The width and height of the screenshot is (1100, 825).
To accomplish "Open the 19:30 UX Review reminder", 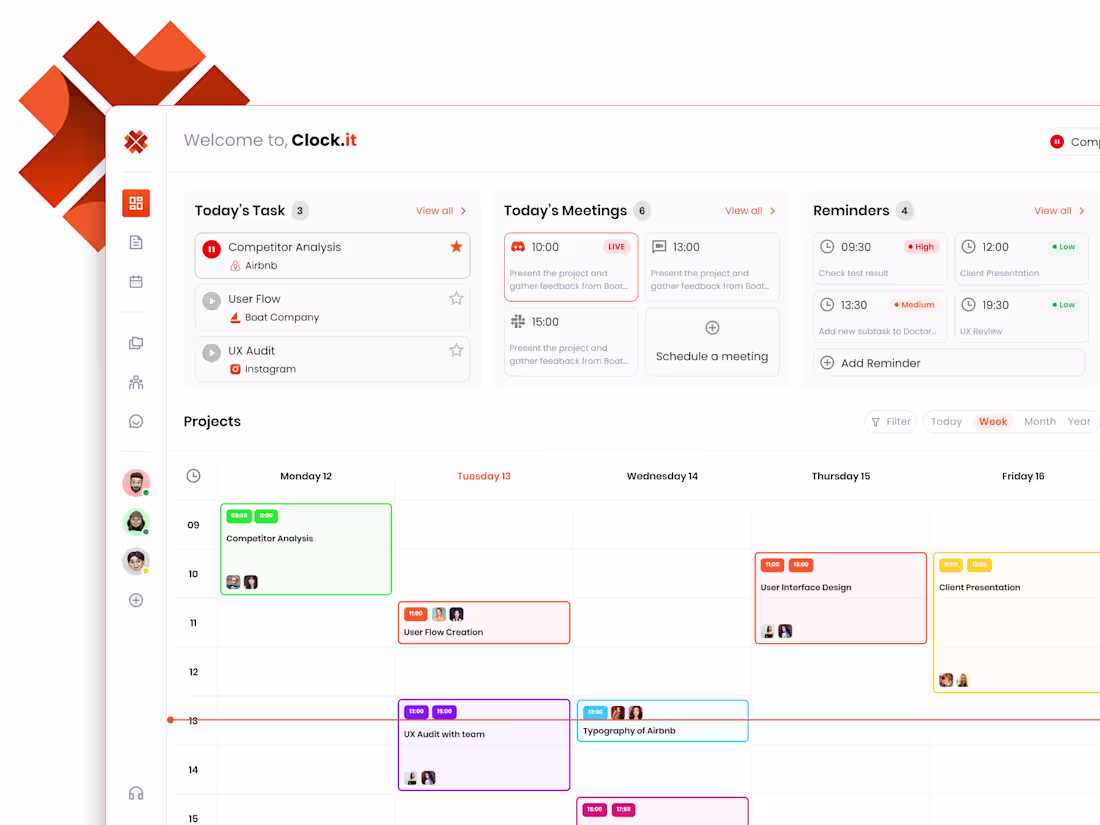I will (1021, 317).
